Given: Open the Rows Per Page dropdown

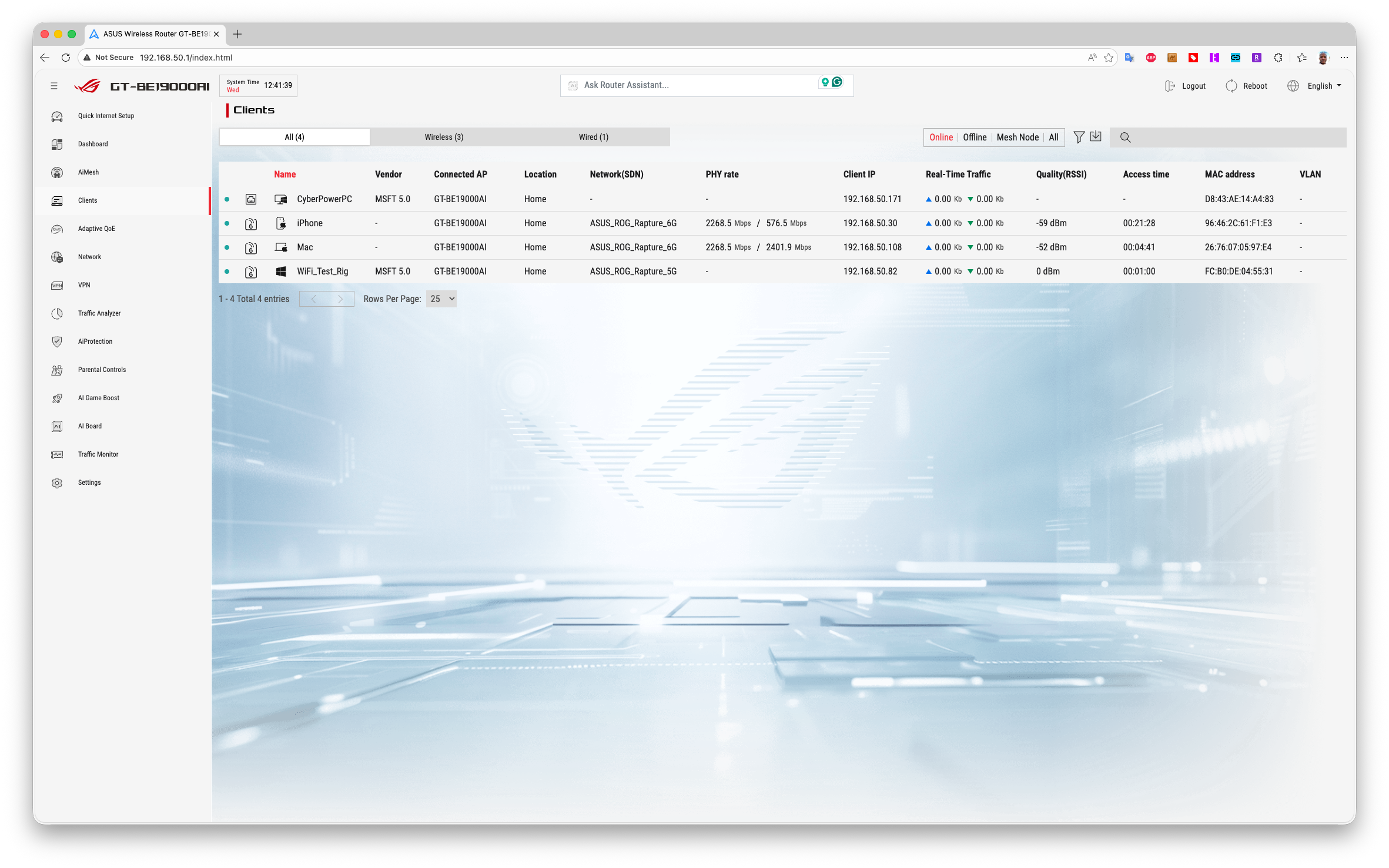Looking at the screenshot, I should coord(441,299).
